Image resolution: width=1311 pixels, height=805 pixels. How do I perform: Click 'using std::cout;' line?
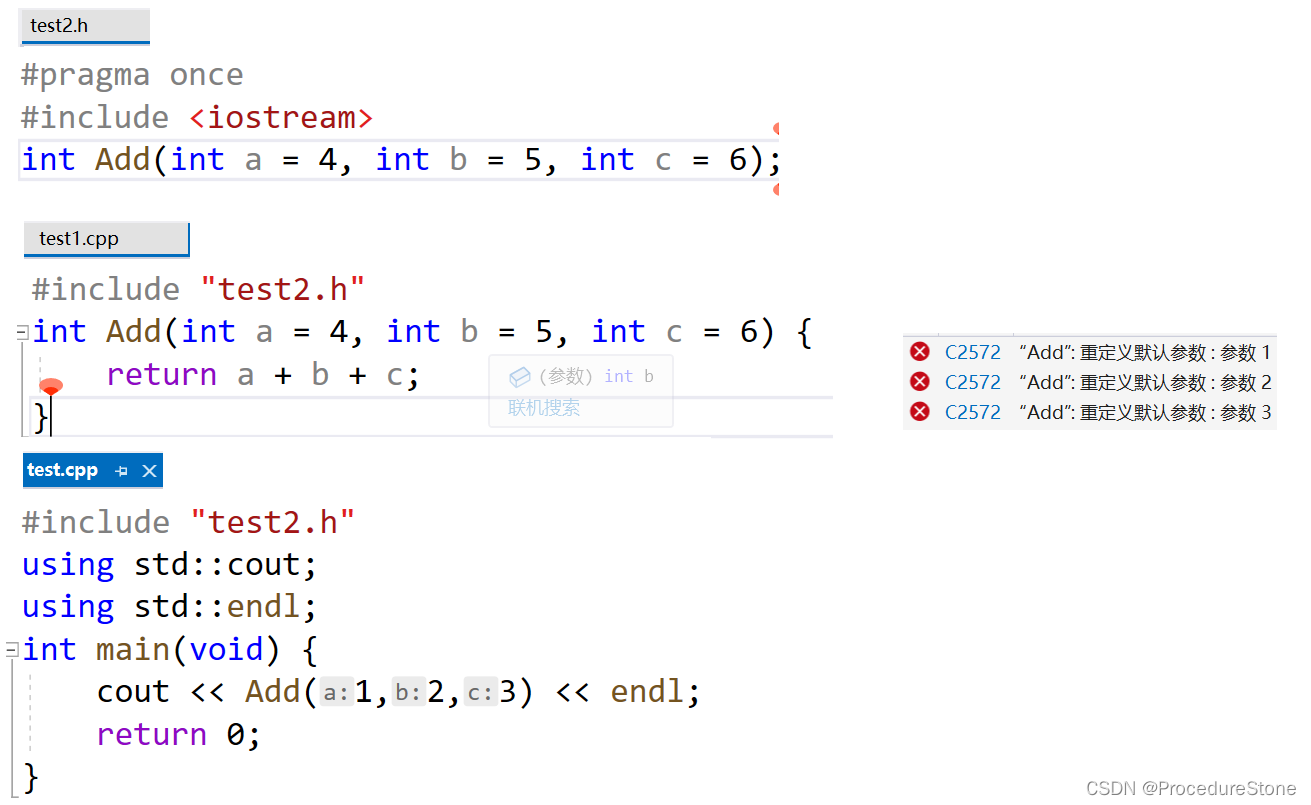[x=169, y=565]
